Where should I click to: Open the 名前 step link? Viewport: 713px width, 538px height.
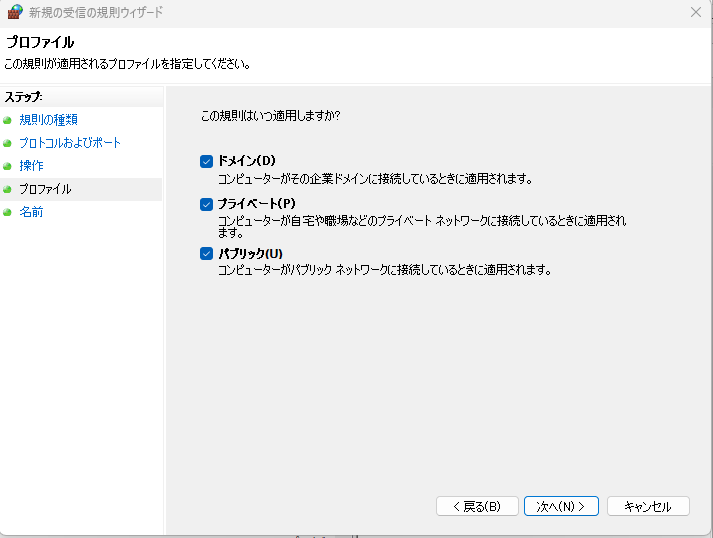[31, 212]
